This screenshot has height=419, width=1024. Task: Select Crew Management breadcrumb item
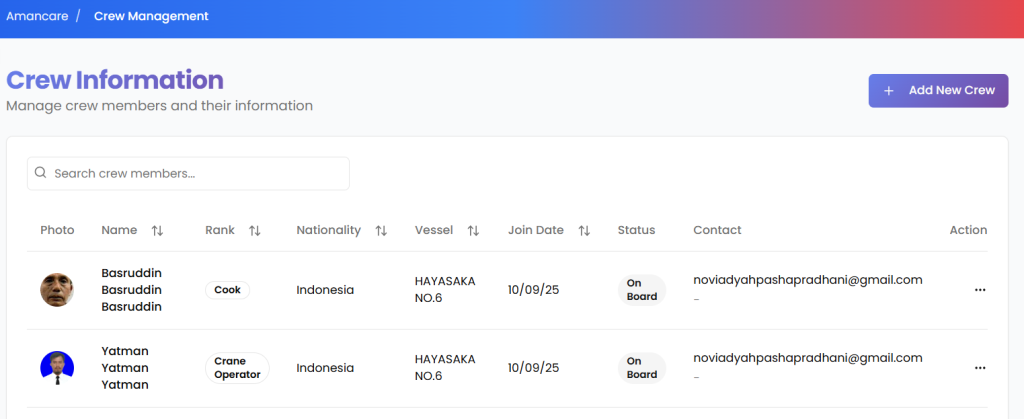coord(151,17)
